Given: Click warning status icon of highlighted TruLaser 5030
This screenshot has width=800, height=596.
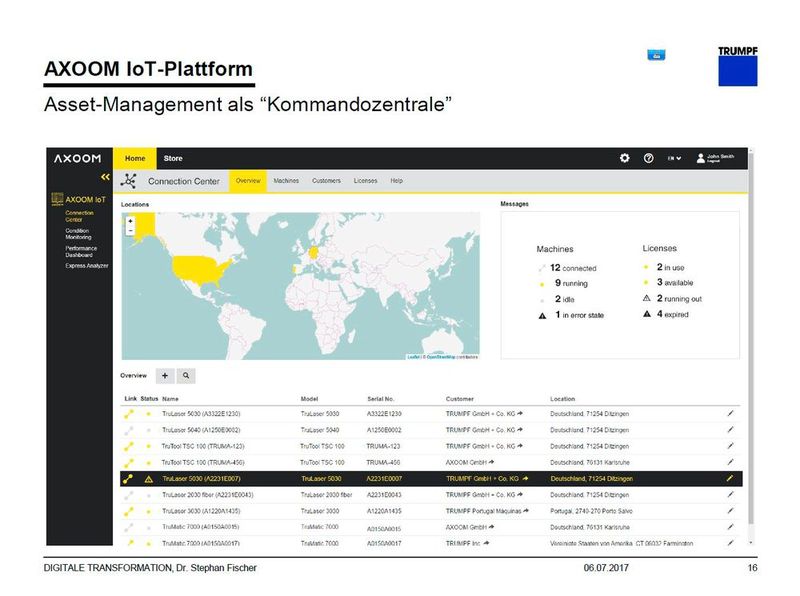Looking at the screenshot, I should pos(148,479).
